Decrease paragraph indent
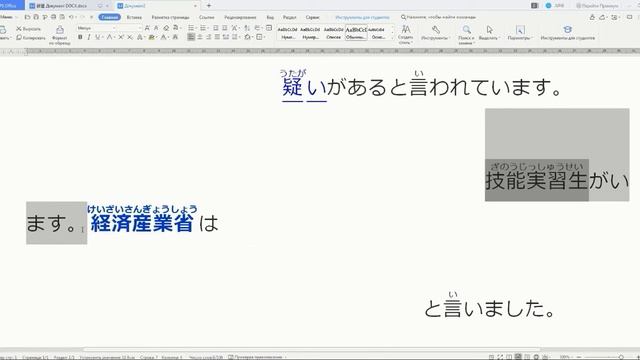 tap(216, 28)
